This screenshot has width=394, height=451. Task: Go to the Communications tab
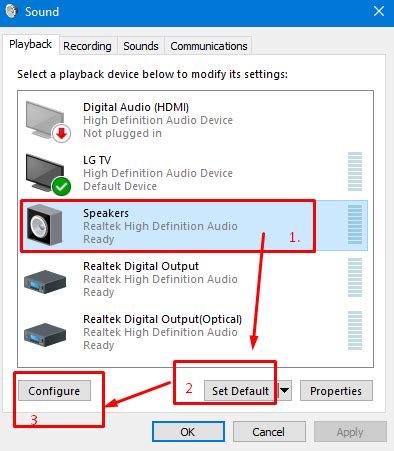click(x=209, y=46)
